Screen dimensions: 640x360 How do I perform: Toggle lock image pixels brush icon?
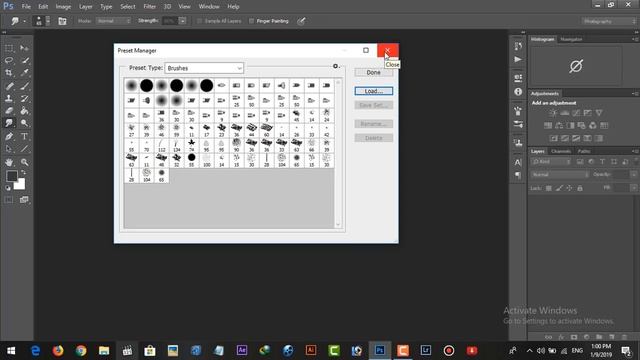[x=559, y=188]
